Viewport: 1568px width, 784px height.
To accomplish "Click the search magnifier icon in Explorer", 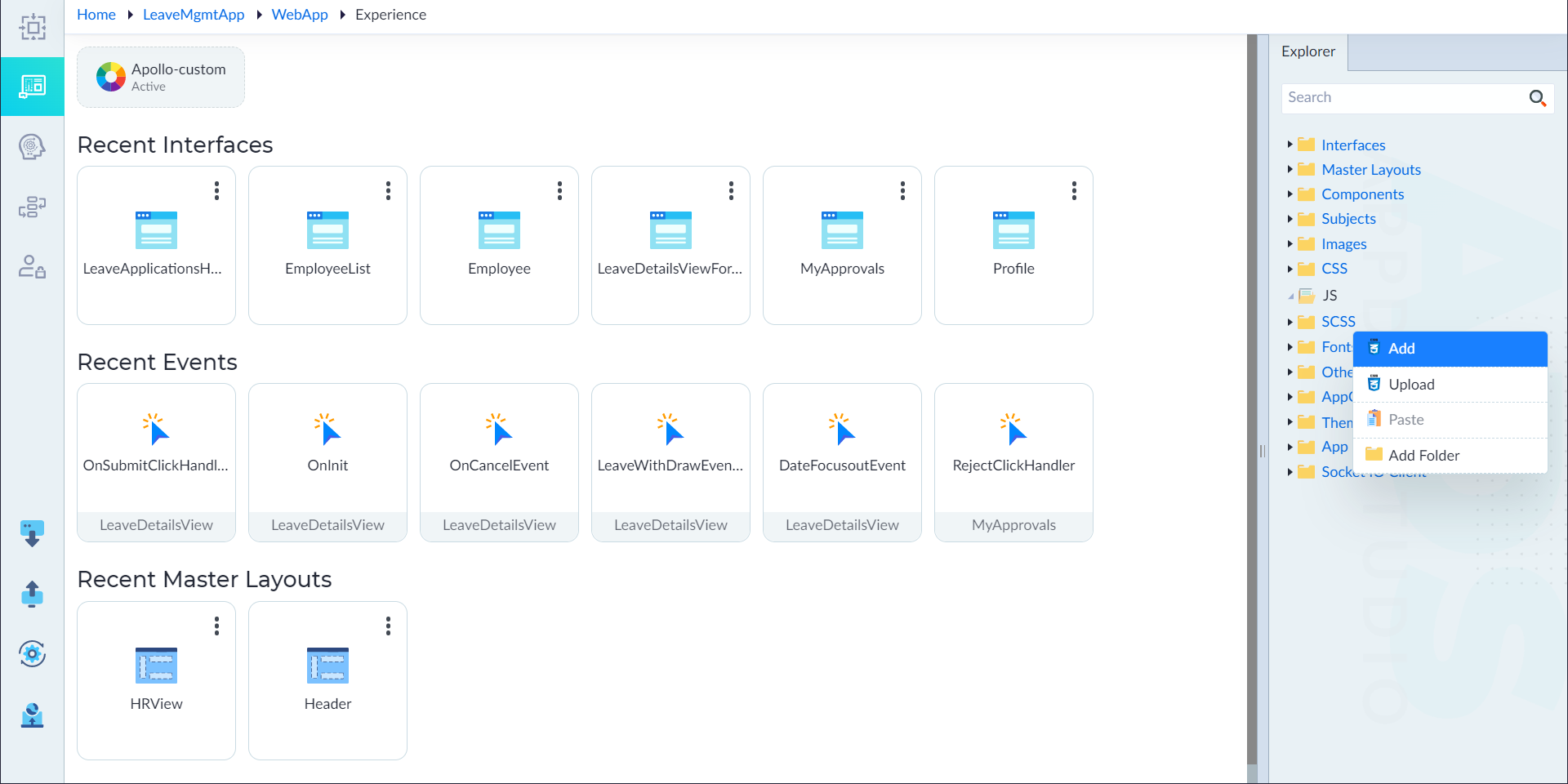I will coord(1537,98).
